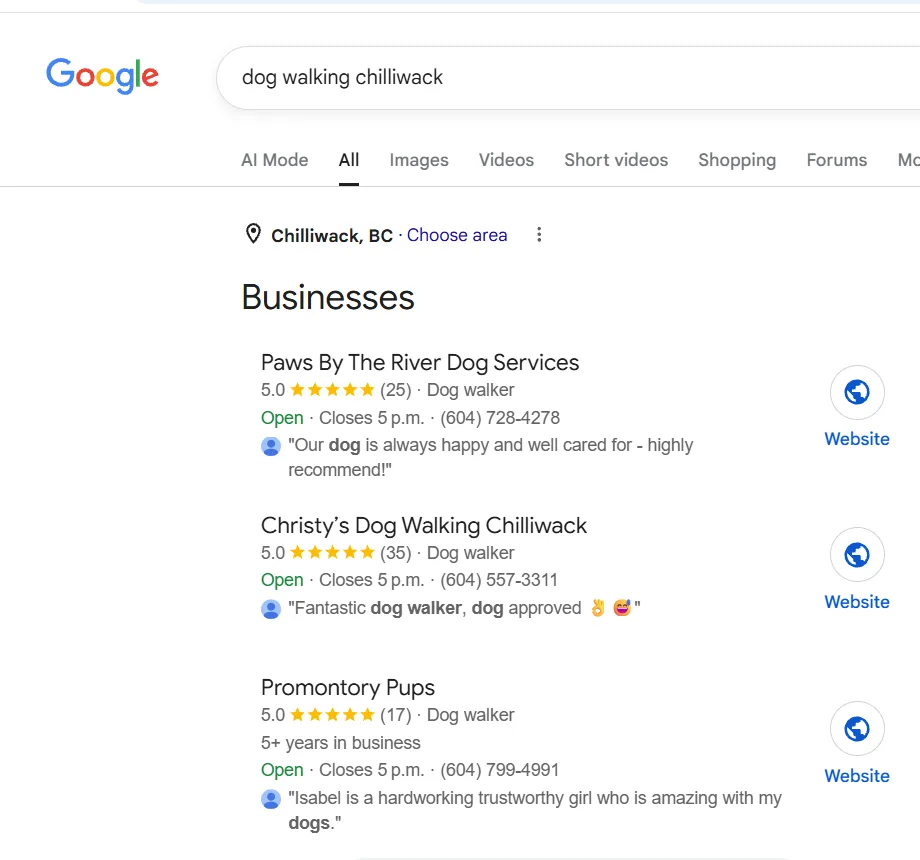The image size is (920, 860).
Task: Go to the Short videos tab
Action: pos(616,160)
